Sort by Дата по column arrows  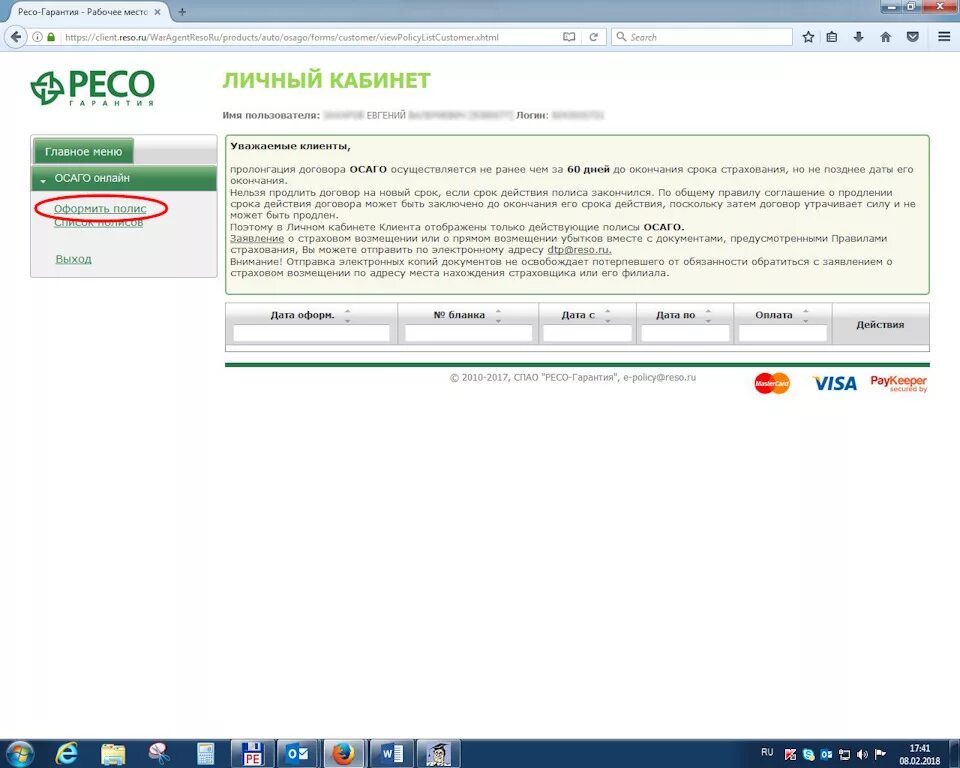pyautogui.click(x=708, y=315)
